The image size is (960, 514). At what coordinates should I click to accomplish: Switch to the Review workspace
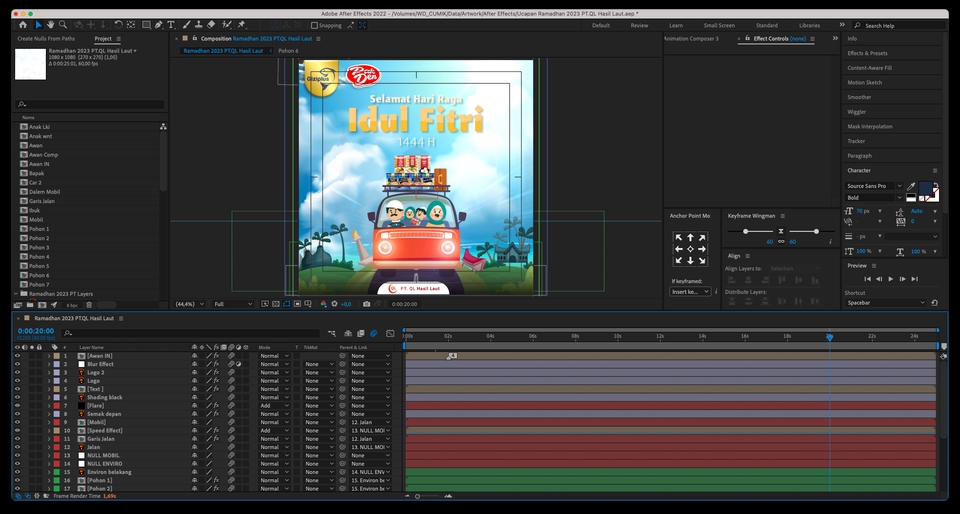pyautogui.click(x=639, y=26)
